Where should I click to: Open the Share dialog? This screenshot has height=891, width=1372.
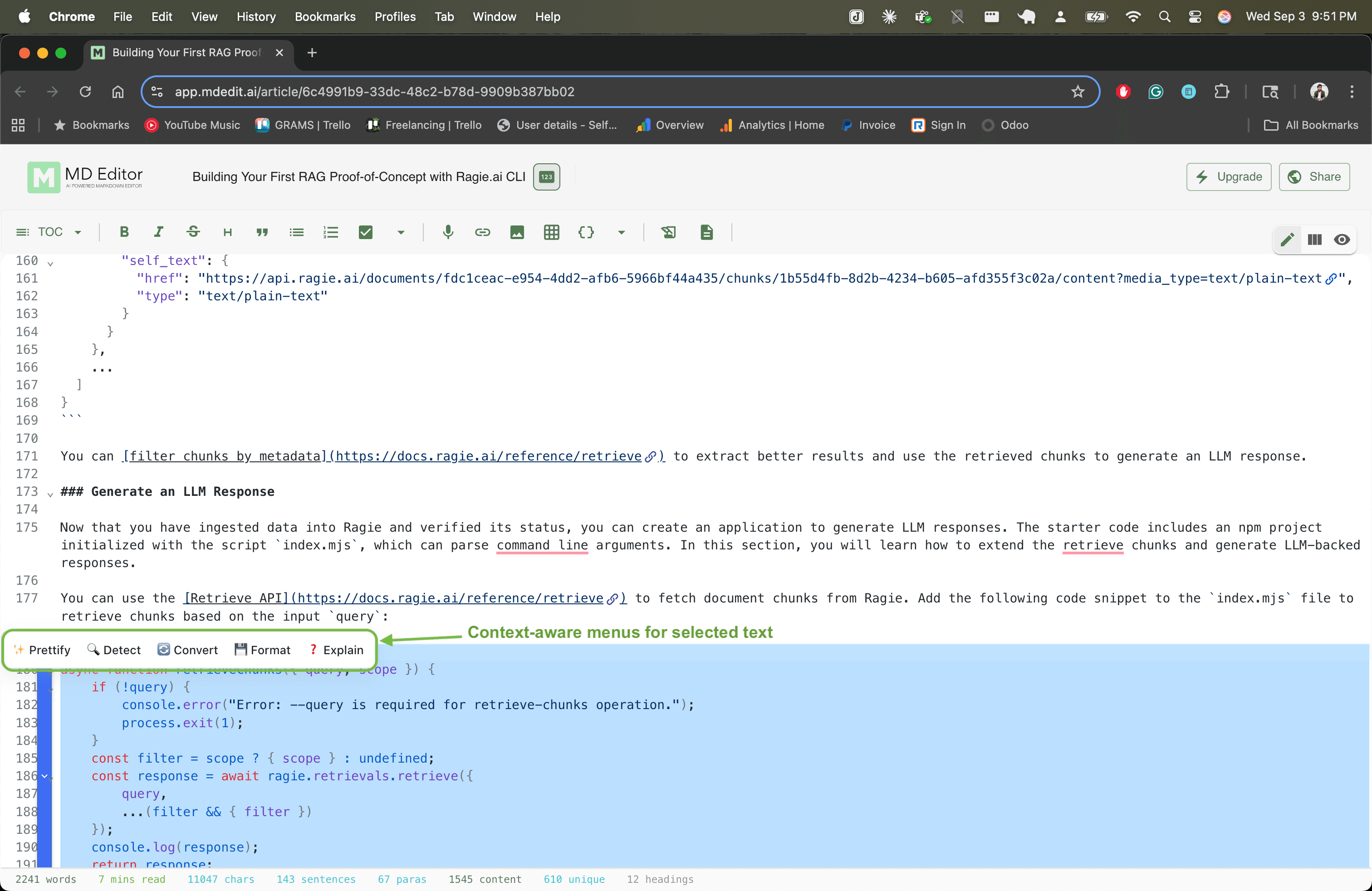coord(1314,177)
